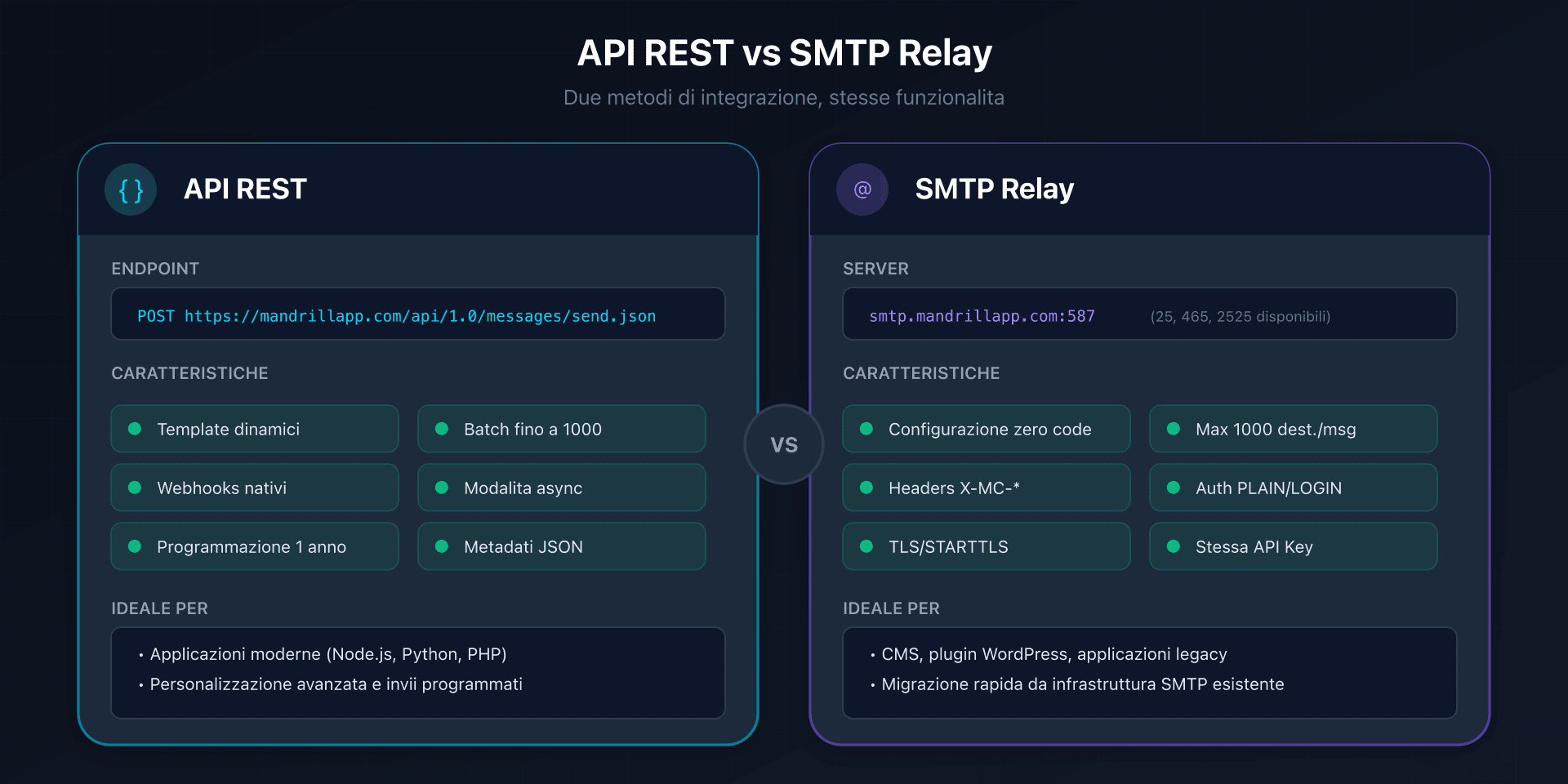1568x784 pixels.
Task: Select the @ symbol SMTP Relay icon
Action: (862, 189)
